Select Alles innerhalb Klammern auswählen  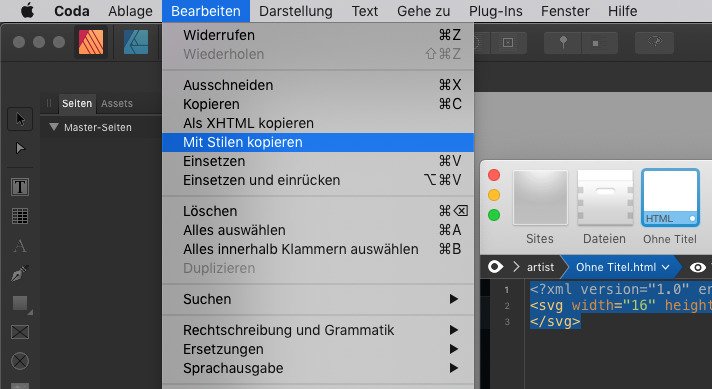point(318,249)
